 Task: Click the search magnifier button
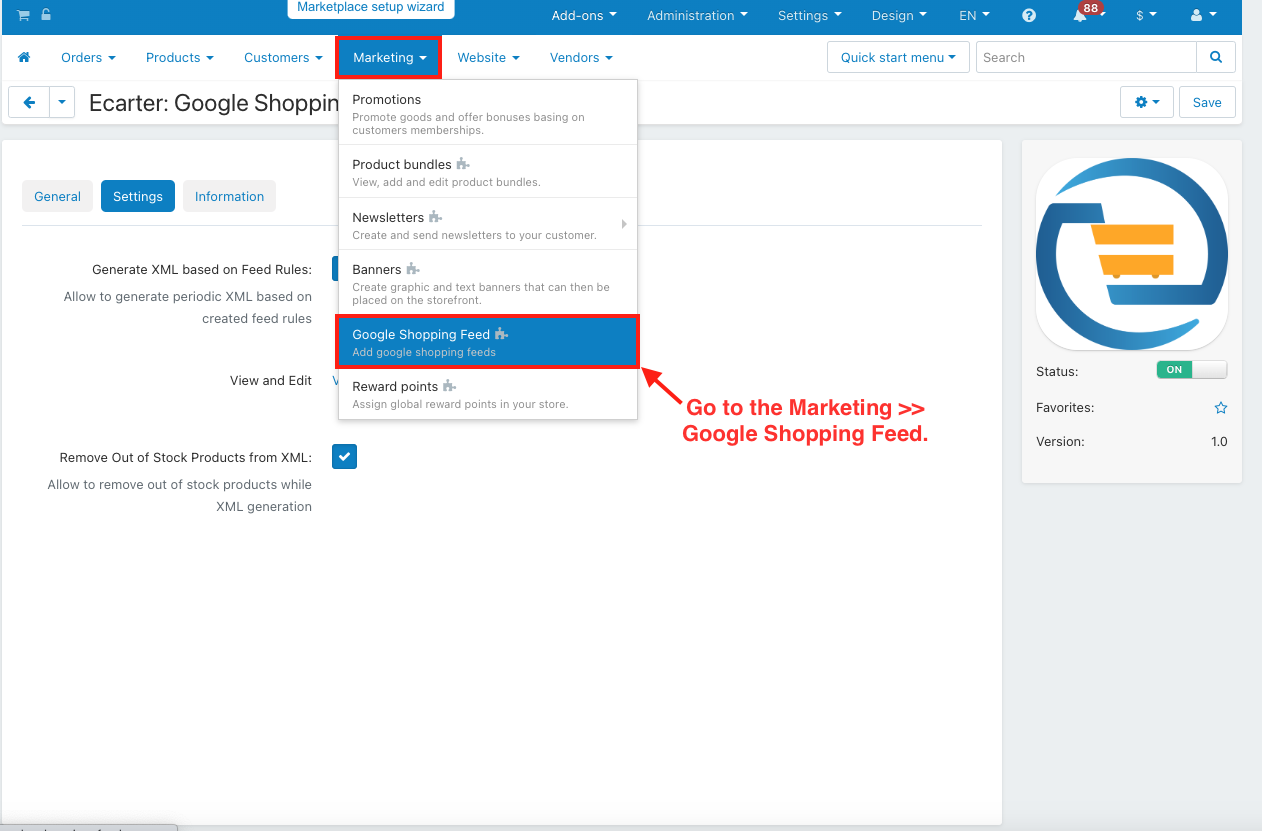tap(1216, 58)
